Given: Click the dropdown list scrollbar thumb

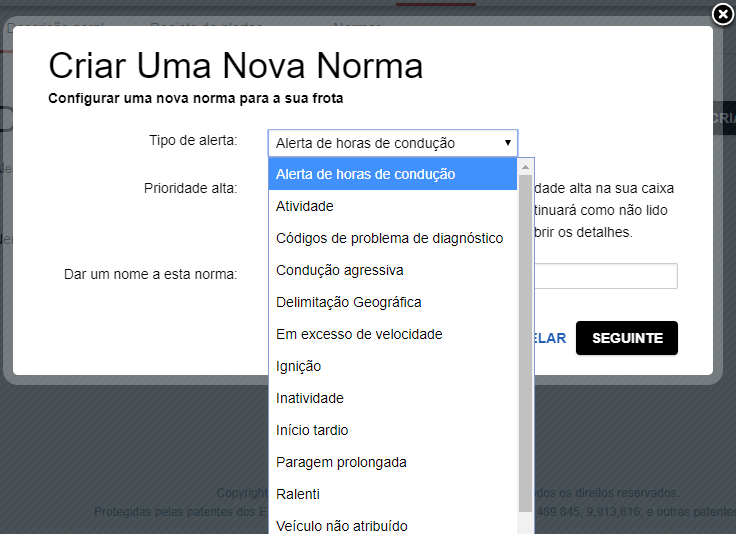Looking at the screenshot, I should [x=525, y=343].
